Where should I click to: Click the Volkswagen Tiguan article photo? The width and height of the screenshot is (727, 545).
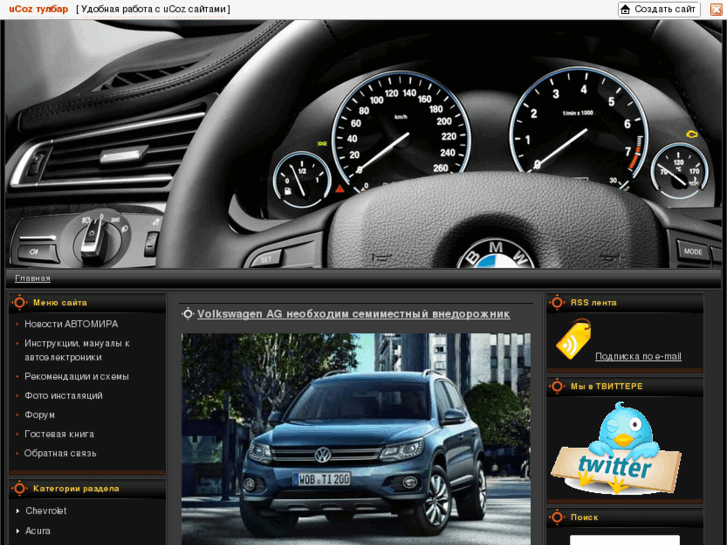click(x=356, y=439)
